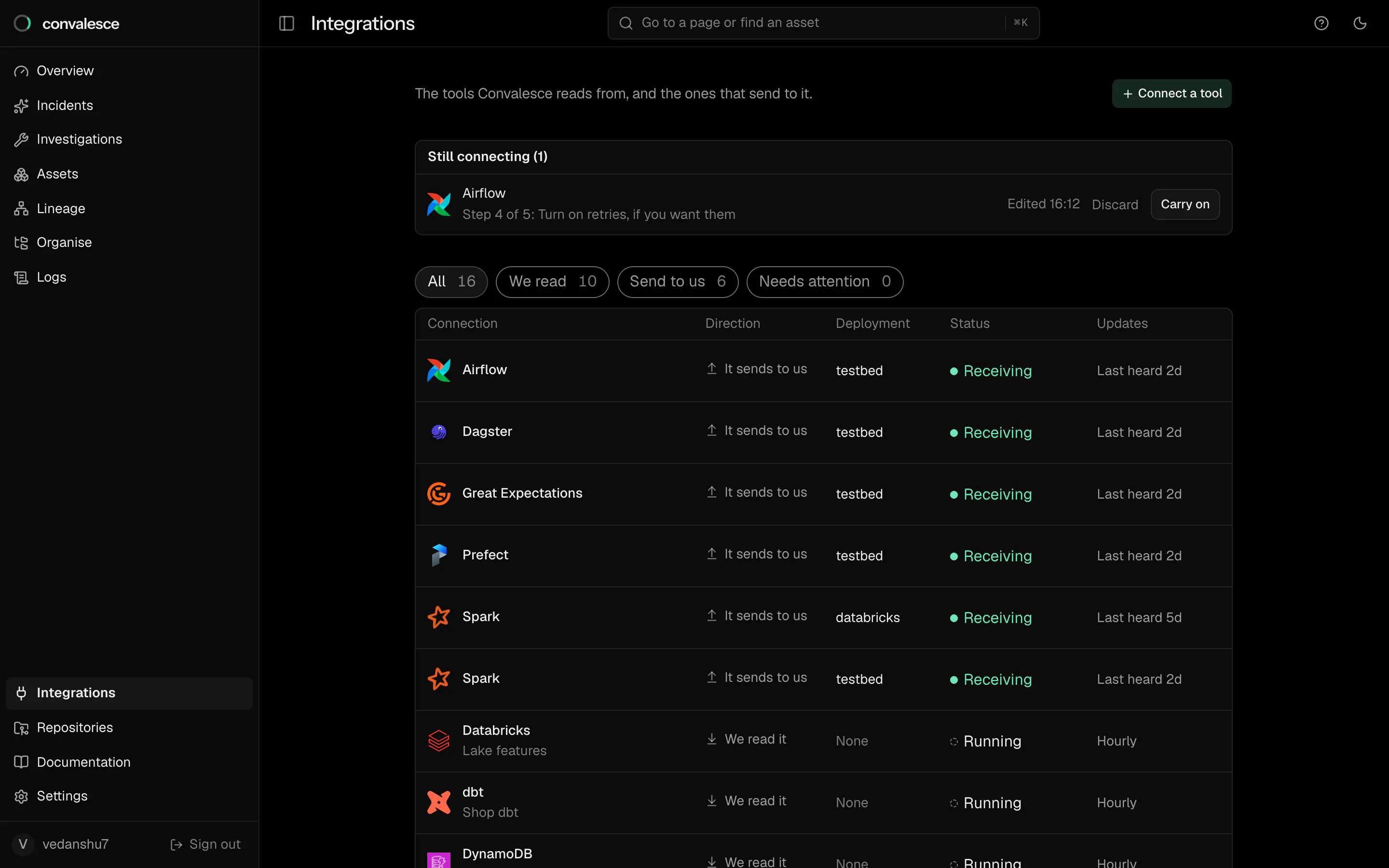Click Running status in Databricks row
The image size is (1389, 868).
985,742
